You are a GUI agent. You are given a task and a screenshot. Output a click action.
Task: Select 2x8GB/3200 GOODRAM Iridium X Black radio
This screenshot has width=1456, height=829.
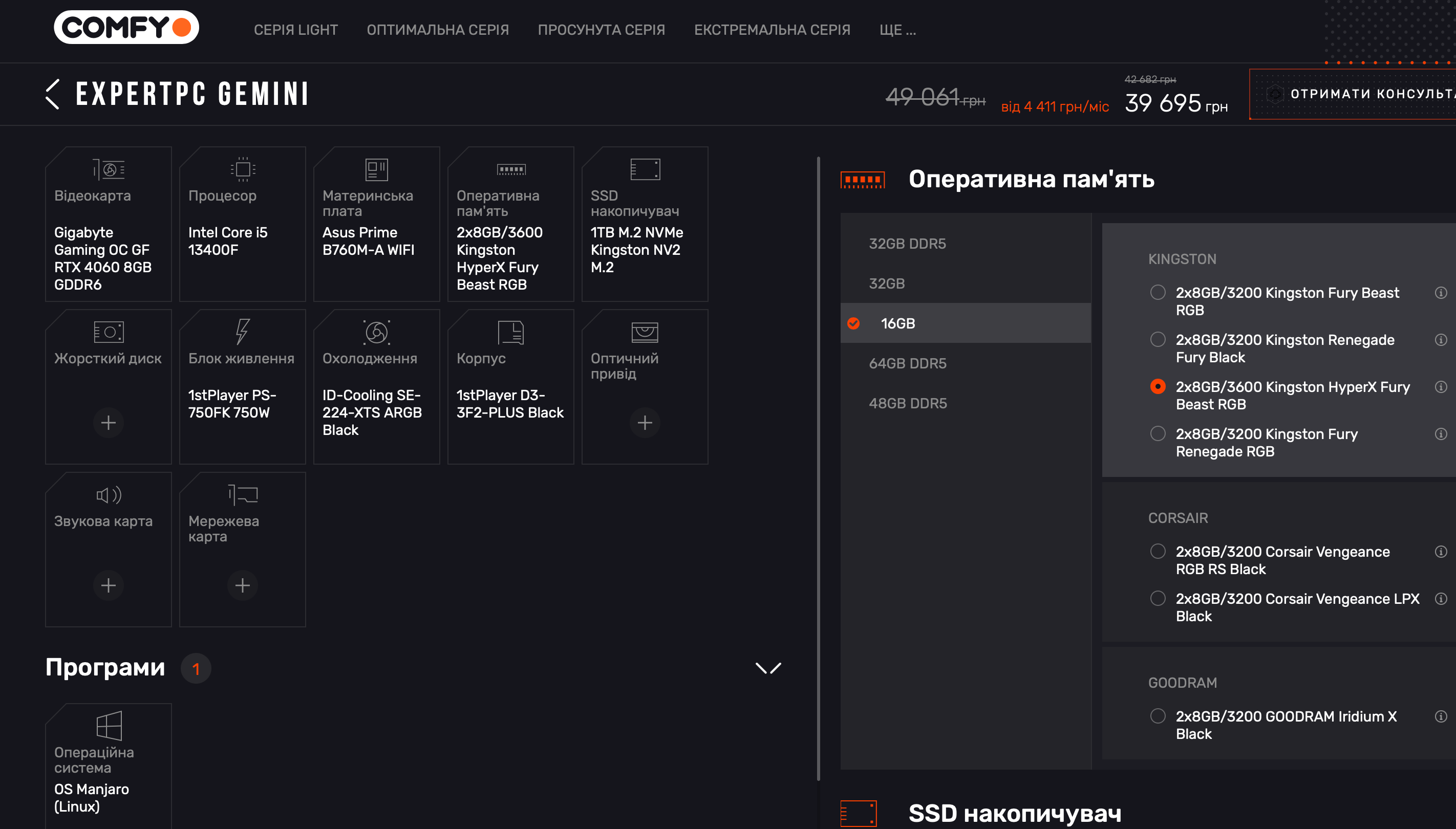point(1158,716)
